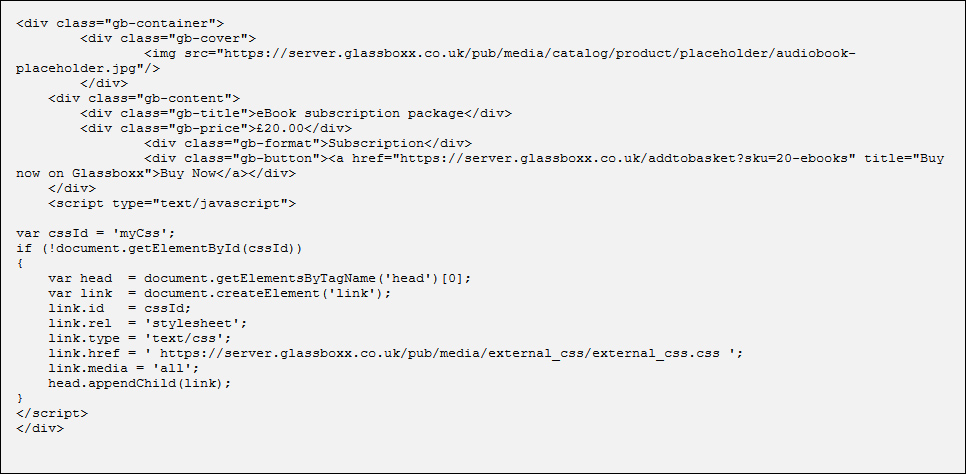Click the getElementsByTagName('head') line
Image resolution: width=966 pixels, height=474 pixels.
259,278
